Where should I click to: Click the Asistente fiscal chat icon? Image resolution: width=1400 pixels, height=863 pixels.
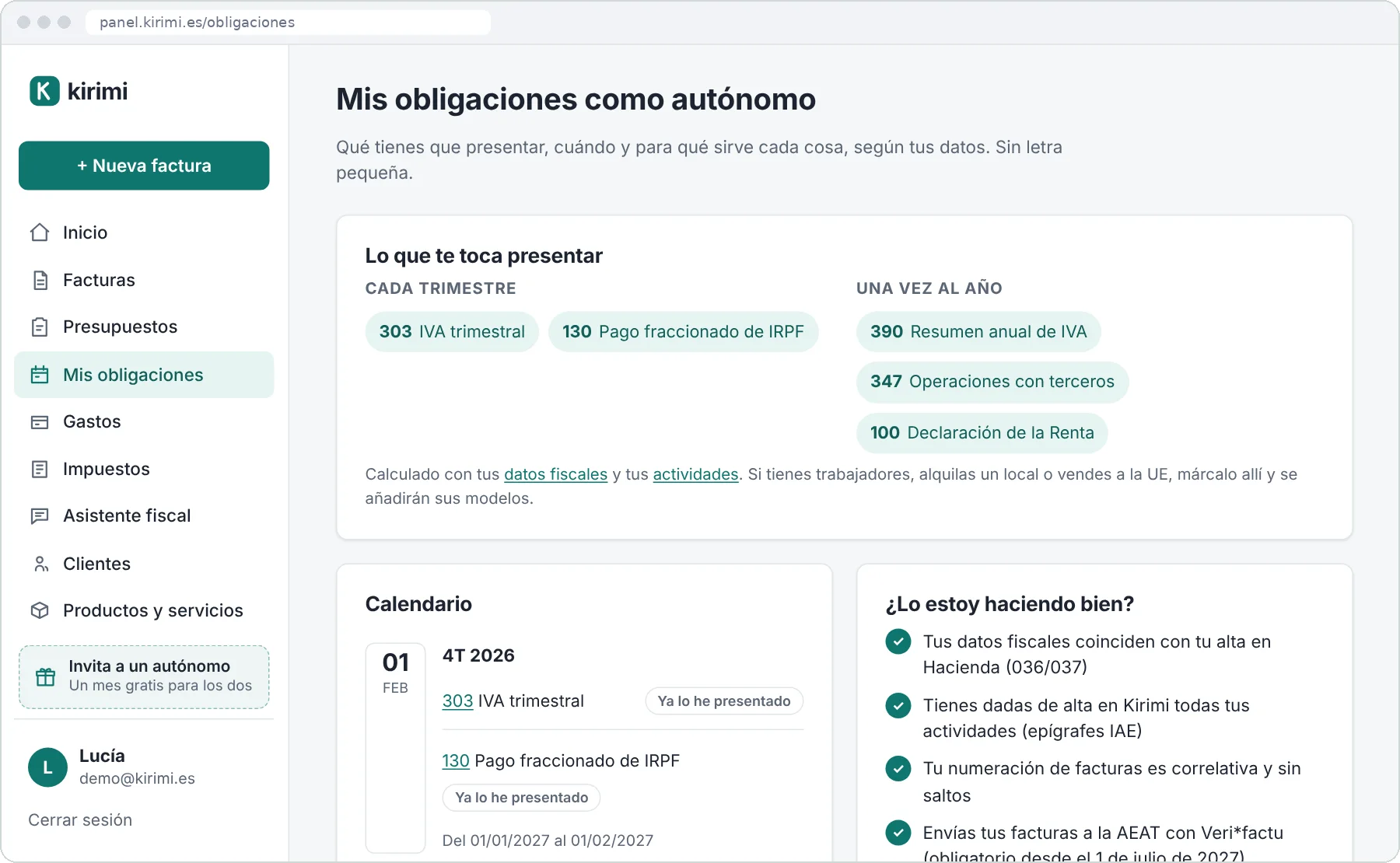point(40,516)
